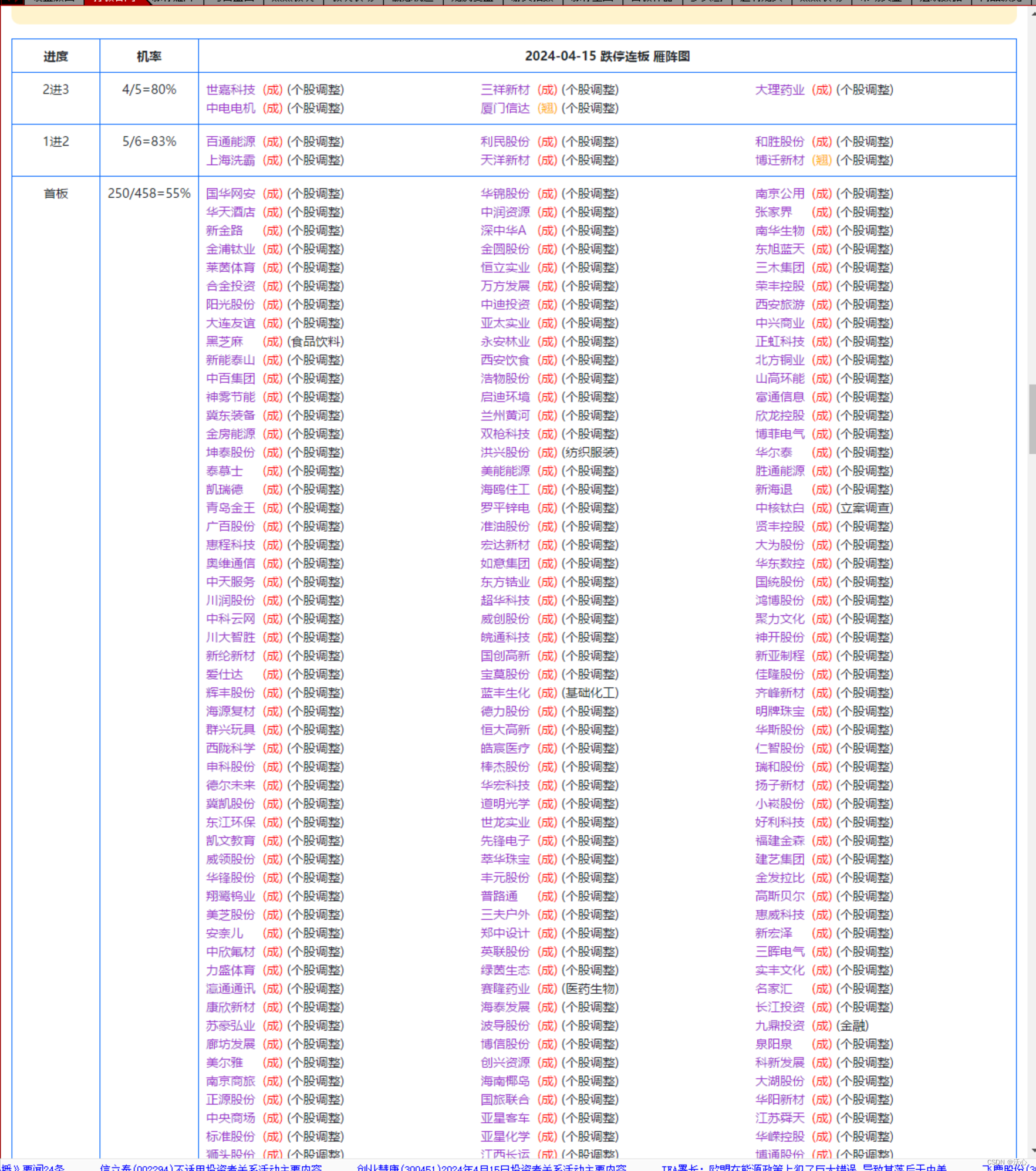1036x1171 pixels.
Task: Click the 进度 column header
Action: (56, 56)
